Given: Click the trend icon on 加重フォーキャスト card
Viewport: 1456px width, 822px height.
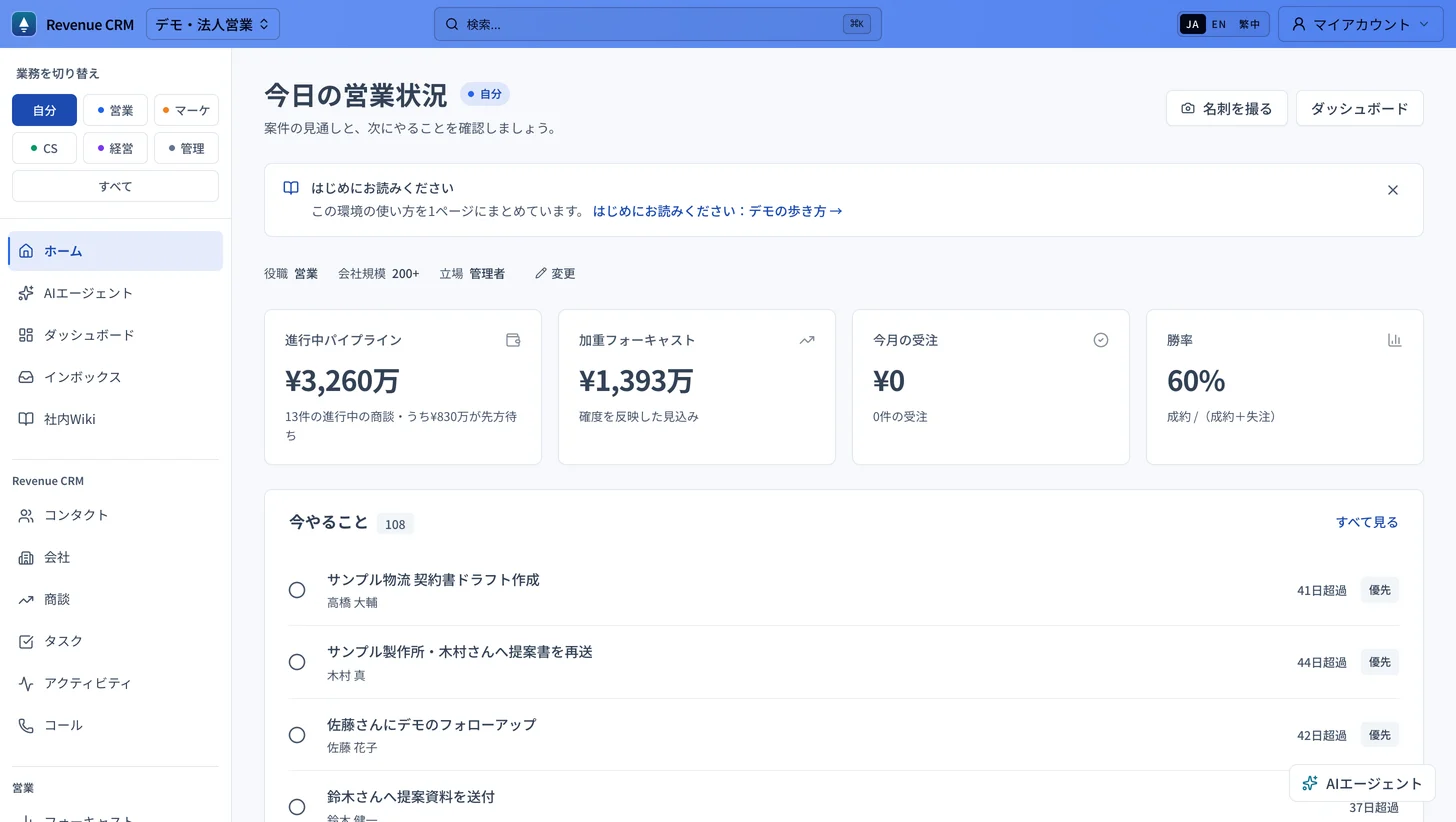Looking at the screenshot, I should [807, 340].
